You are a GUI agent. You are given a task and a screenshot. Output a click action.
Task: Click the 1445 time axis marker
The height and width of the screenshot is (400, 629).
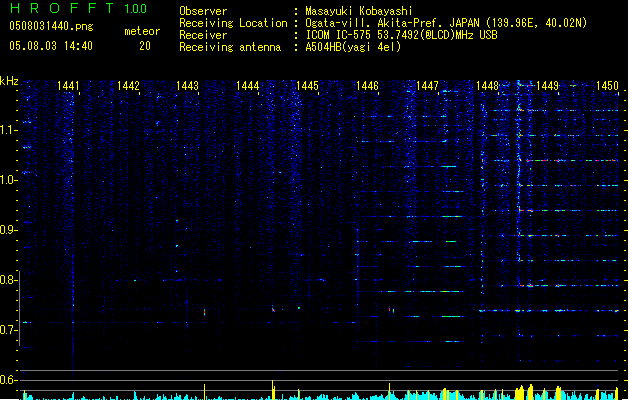(x=307, y=86)
